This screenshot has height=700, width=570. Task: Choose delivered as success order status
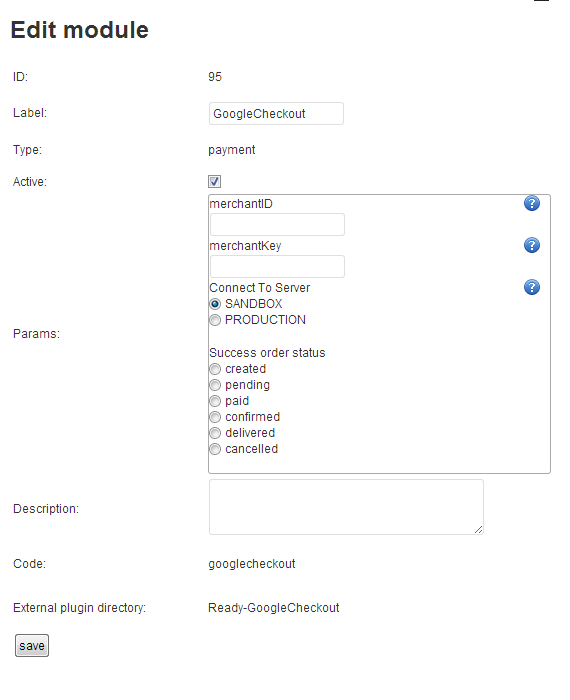click(x=215, y=433)
